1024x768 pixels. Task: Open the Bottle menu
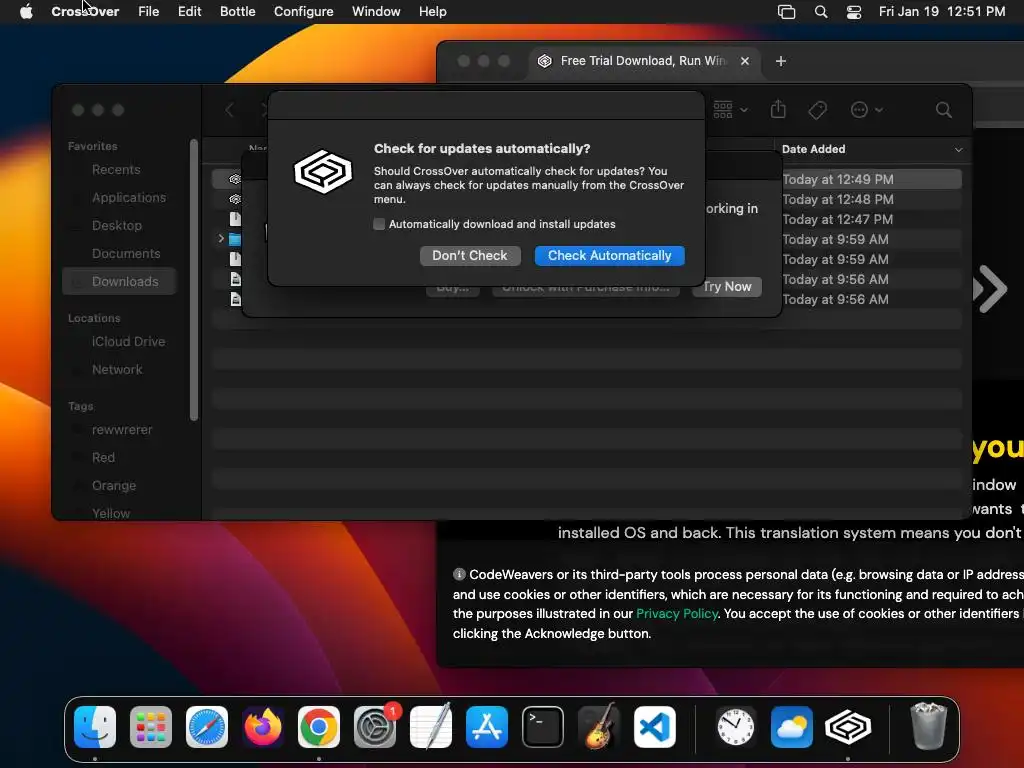(237, 11)
